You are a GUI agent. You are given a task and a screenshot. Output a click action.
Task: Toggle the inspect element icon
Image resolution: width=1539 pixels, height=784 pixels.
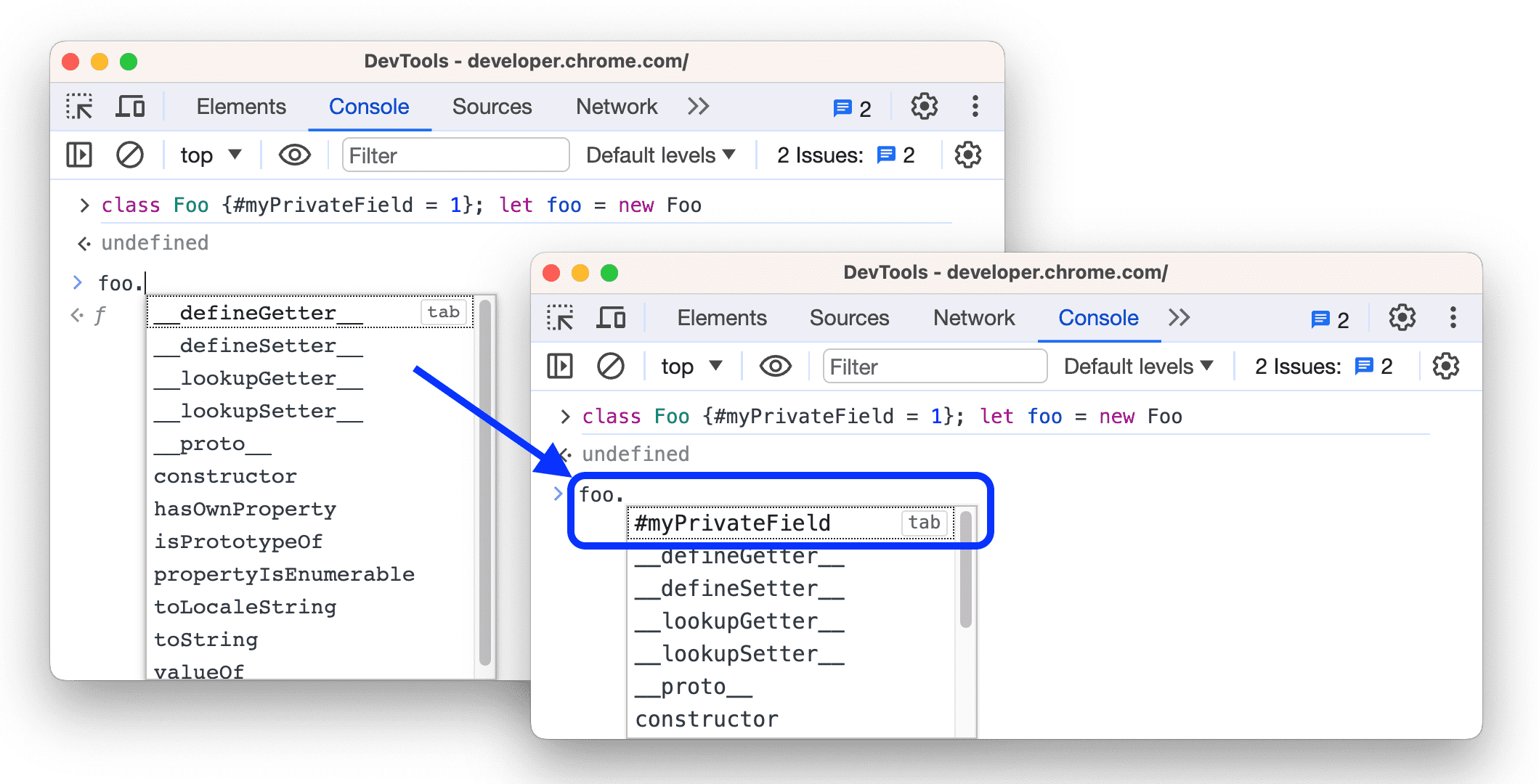[78, 108]
